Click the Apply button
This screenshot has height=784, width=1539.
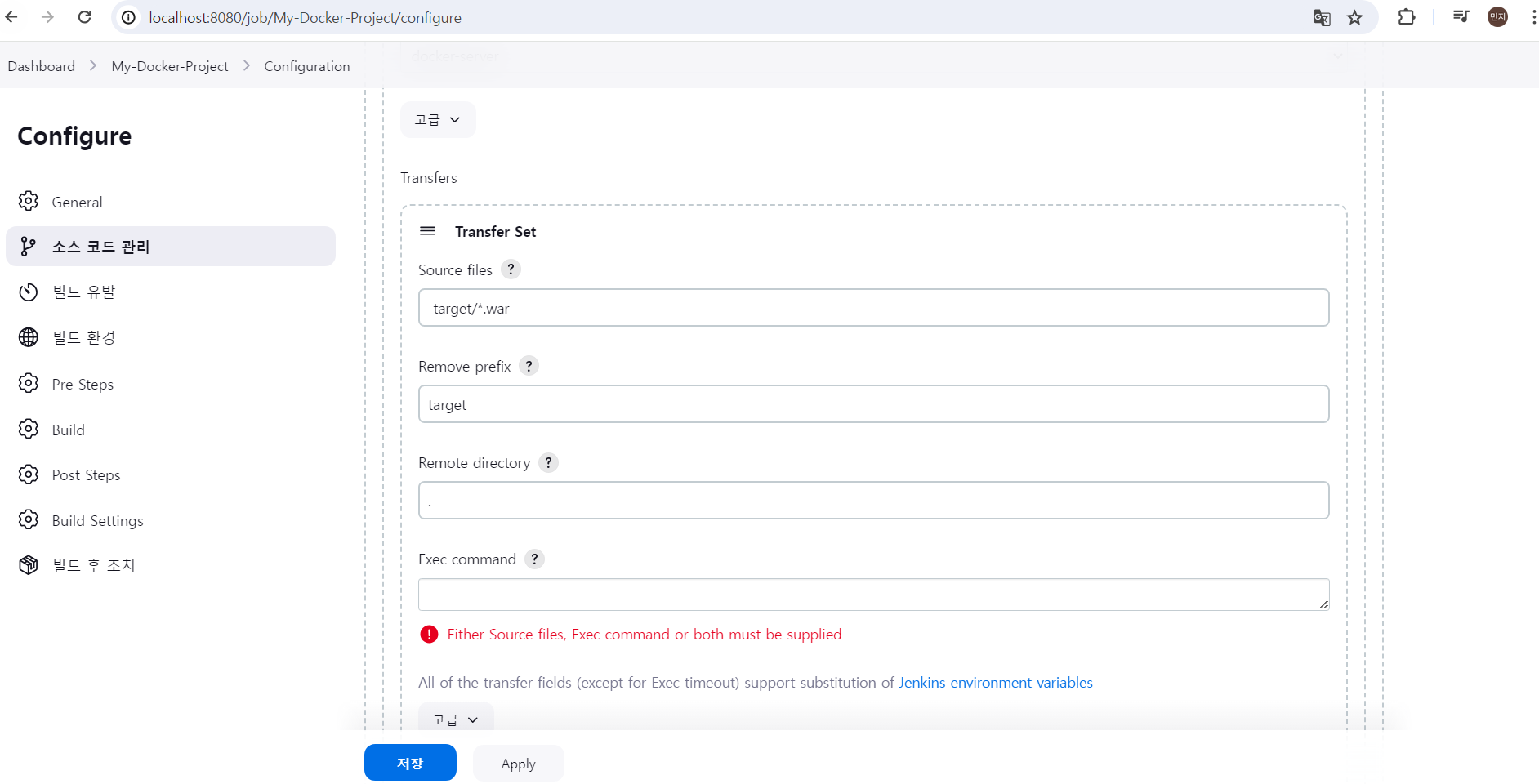pos(519,763)
